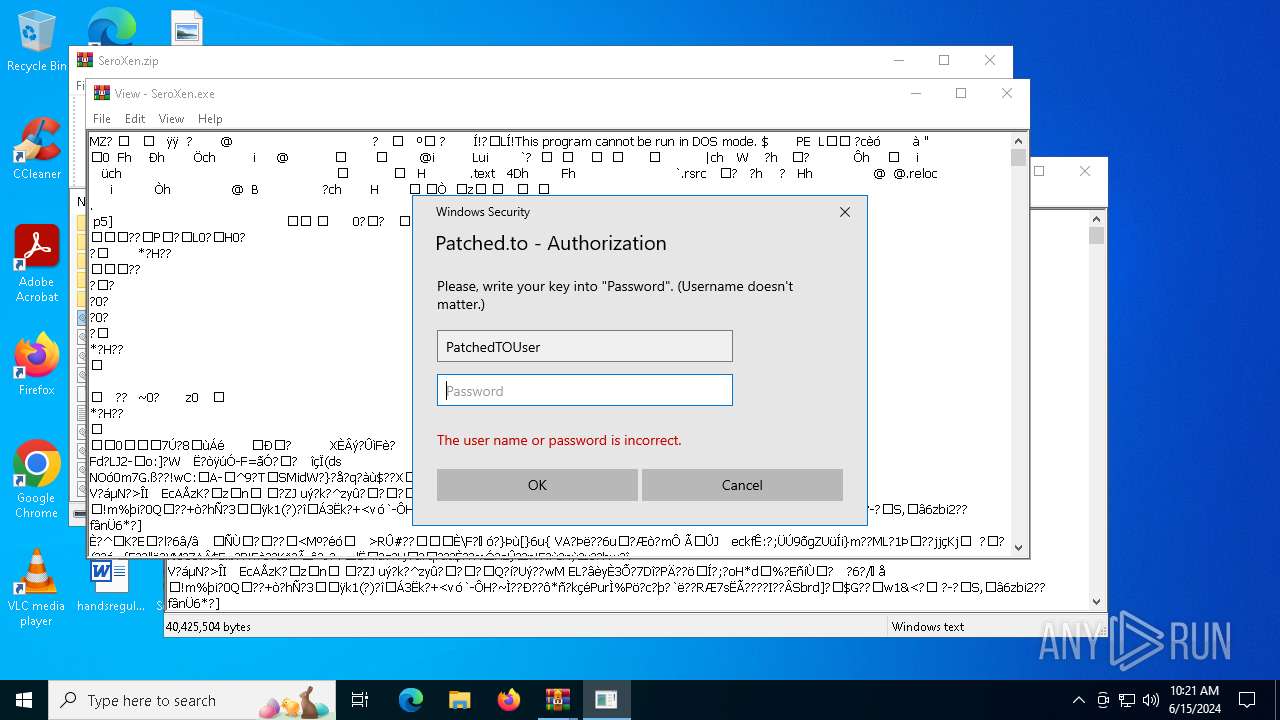Maximize the SeroXen.zip window
This screenshot has width=1280, height=720.
[944, 60]
